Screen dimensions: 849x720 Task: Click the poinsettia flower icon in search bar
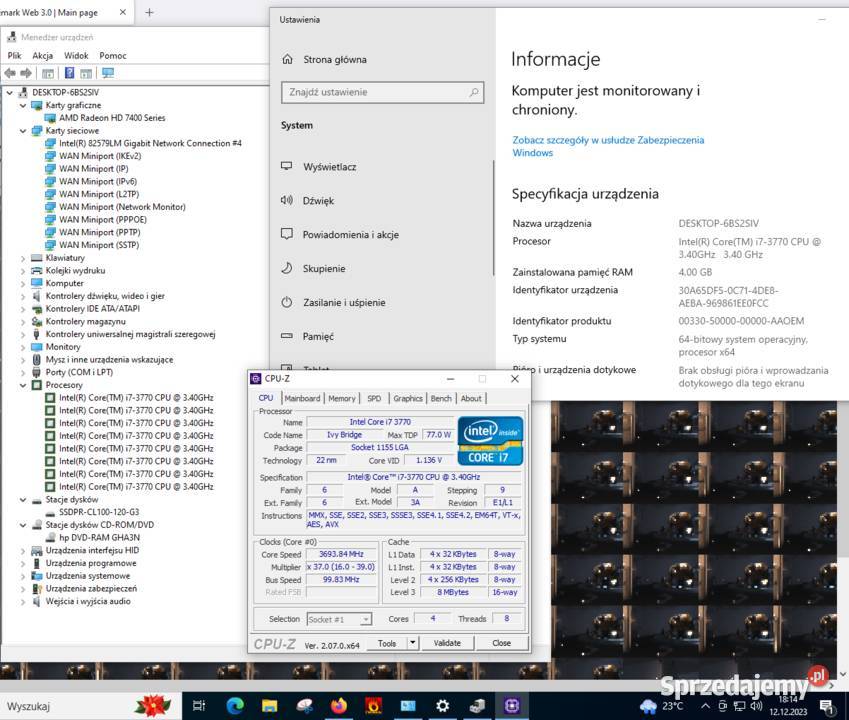153,705
